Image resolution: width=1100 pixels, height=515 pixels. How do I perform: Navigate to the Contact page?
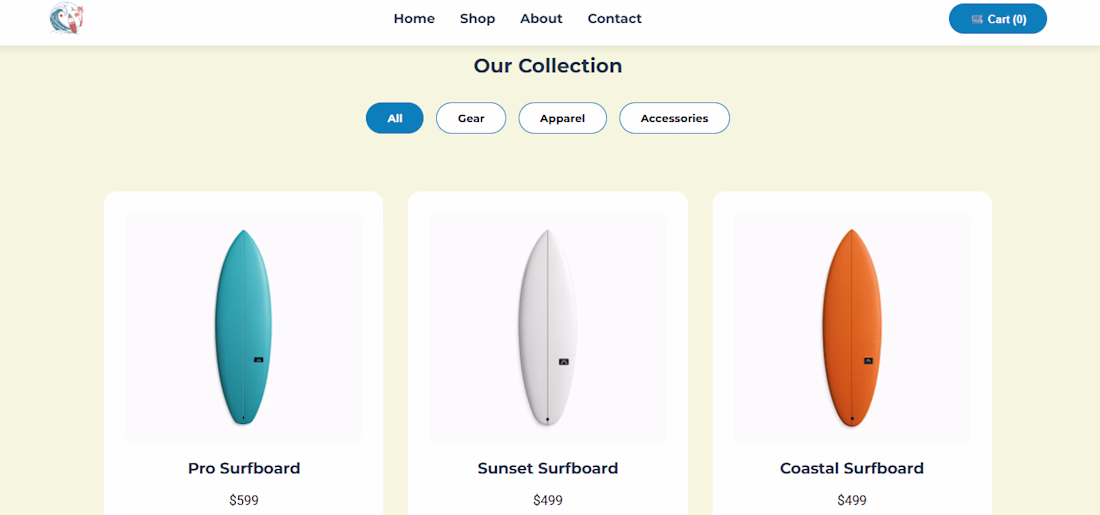click(614, 19)
